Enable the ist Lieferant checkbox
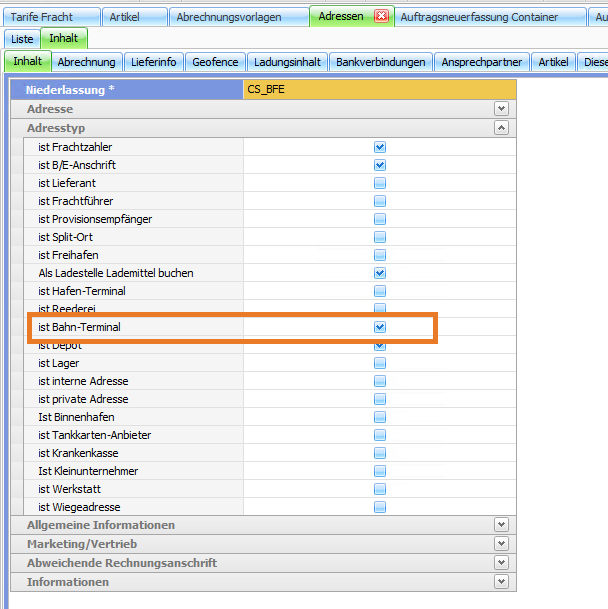 pyautogui.click(x=380, y=183)
